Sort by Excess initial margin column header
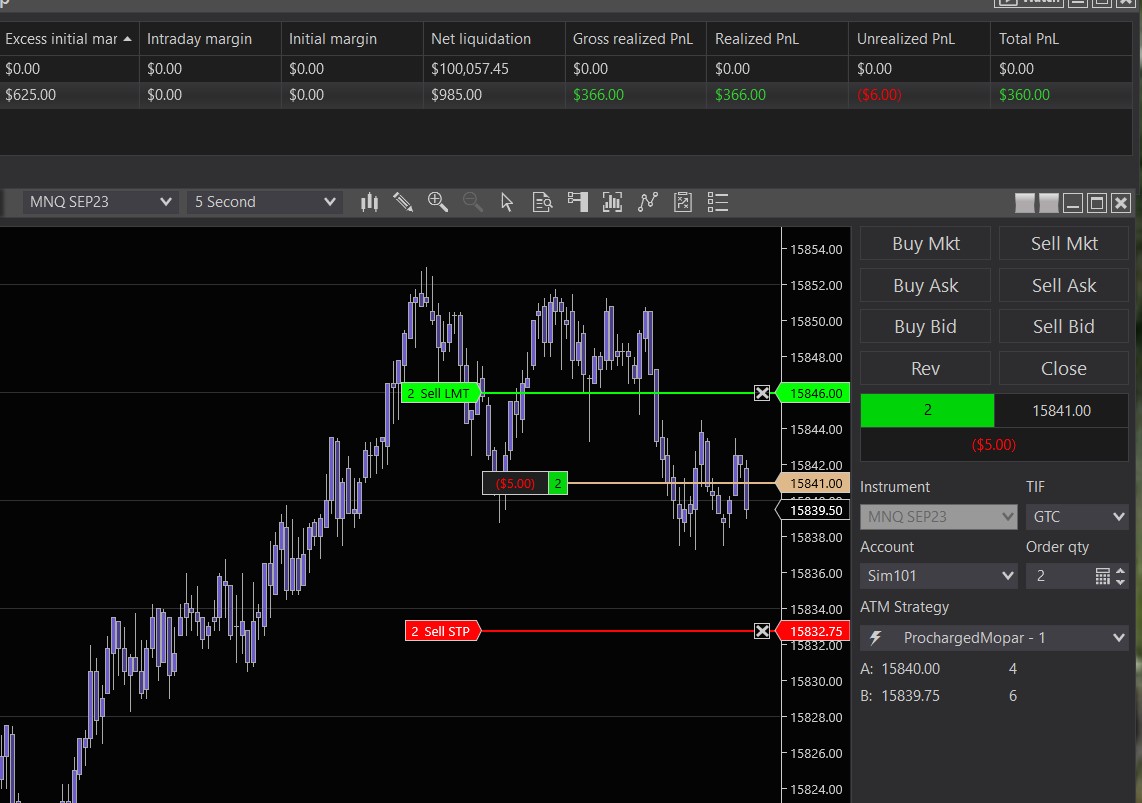The height and width of the screenshot is (803, 1142). click(68, 39)
